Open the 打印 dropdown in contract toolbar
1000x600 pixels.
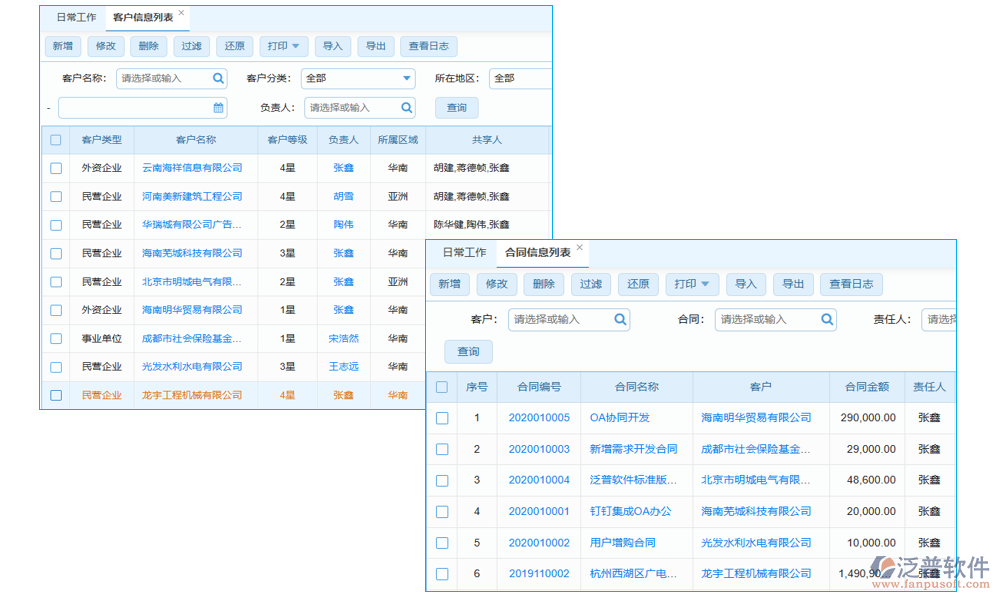coord(692,284)
